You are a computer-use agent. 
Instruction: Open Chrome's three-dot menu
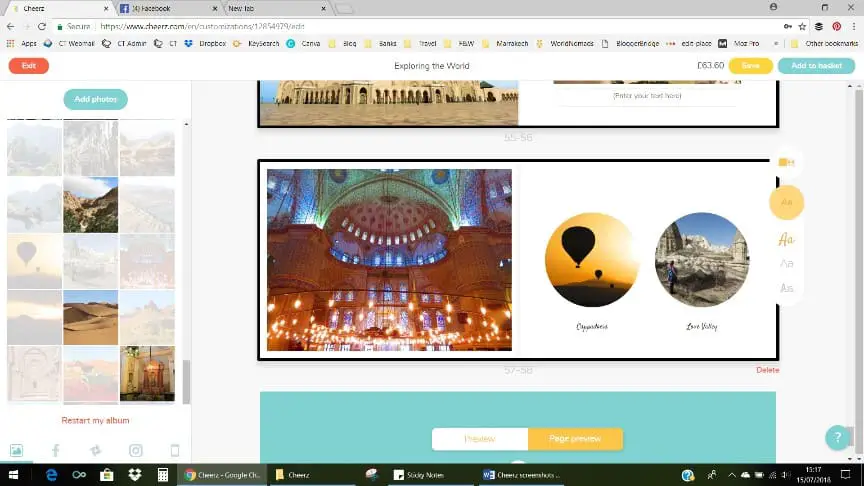click(x=854, y=26)
